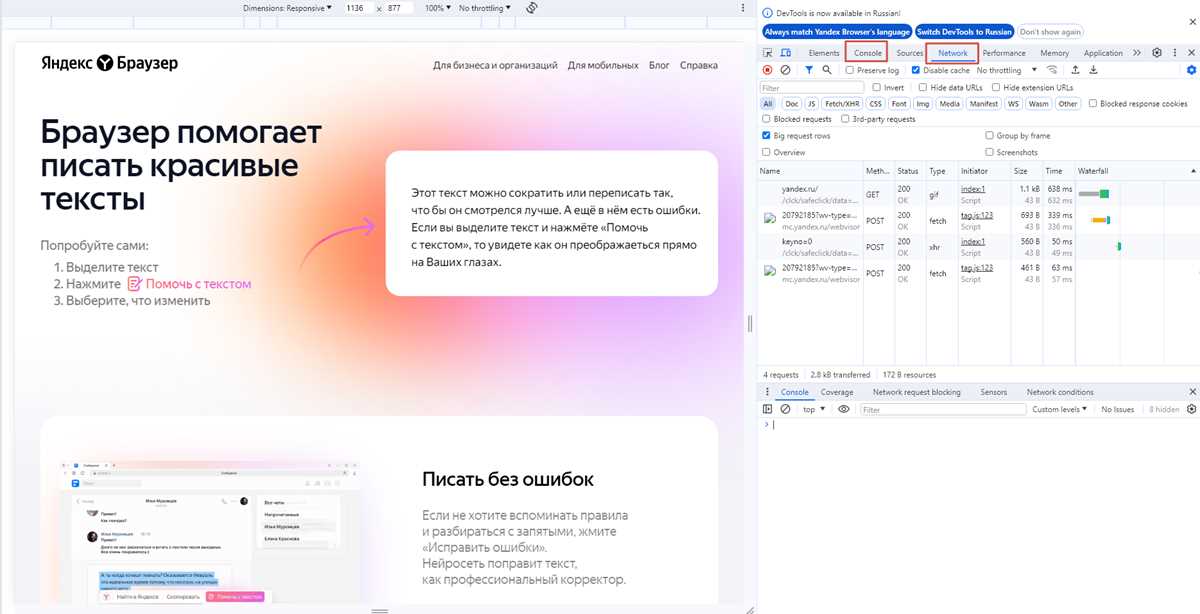Toggle the console sidebar icon
Screen dimensions: 1200x614
(768, 409)
